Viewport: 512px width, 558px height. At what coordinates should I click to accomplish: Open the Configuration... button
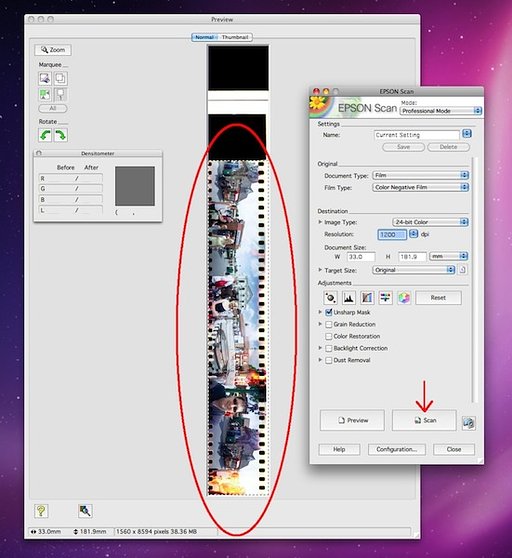(x=397, y=449)
